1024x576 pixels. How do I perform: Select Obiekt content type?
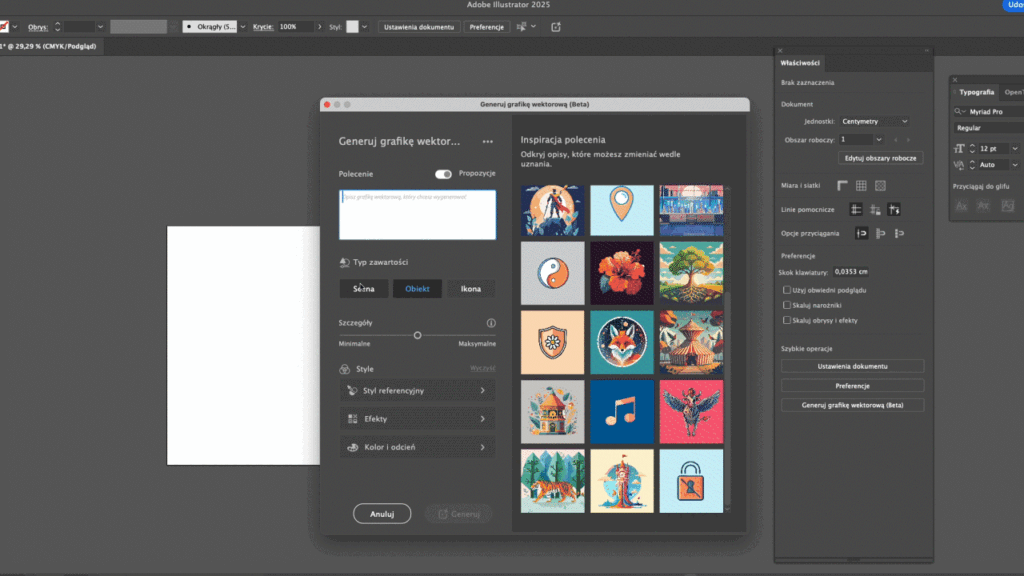click(417, 289)
